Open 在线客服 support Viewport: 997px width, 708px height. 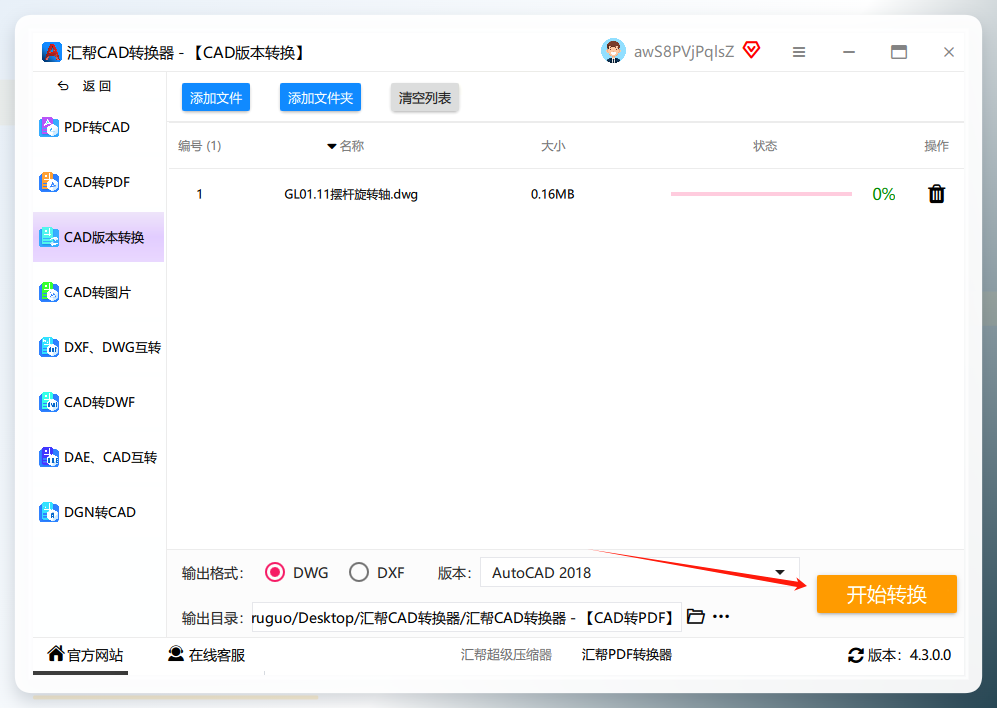pyautogui.click(x=207, y=655)
